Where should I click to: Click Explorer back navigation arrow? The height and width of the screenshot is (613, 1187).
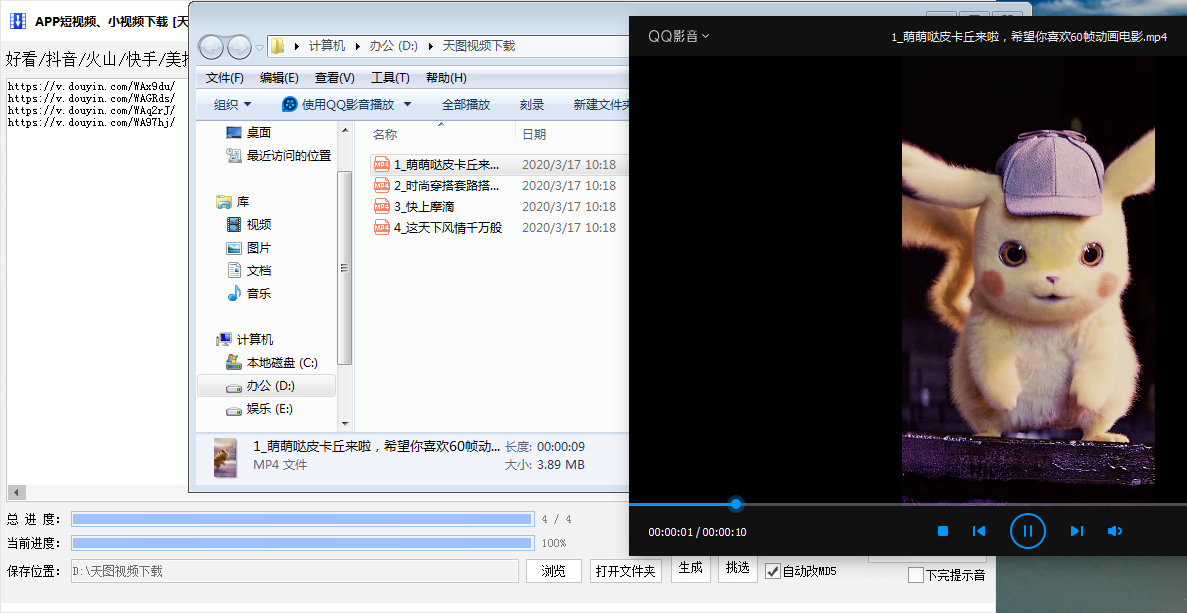click(211, 47)
